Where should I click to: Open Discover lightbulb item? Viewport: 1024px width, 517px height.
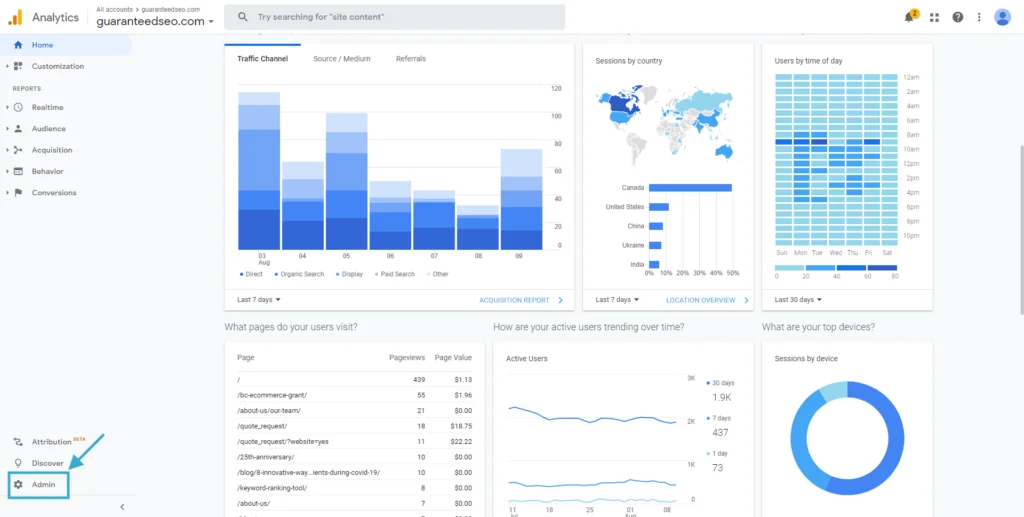[46, 463]
